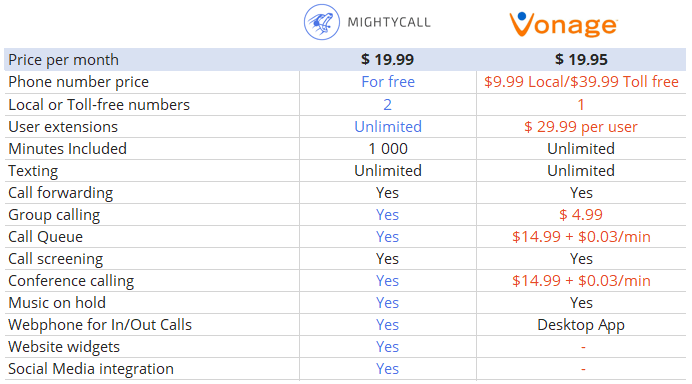Click the Vonage logo
The height and width of the screenshot is (384, 692).
(564, 24)
